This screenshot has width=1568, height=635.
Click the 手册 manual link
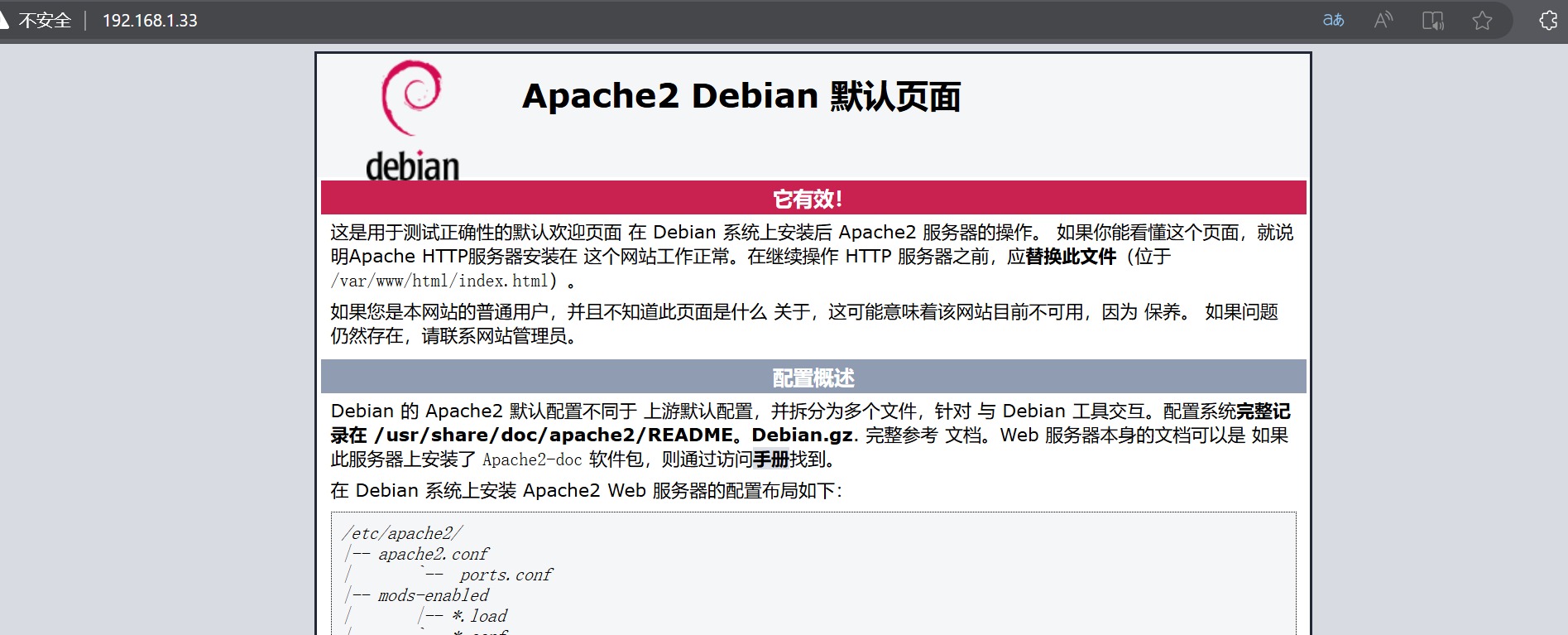(771, 459)
